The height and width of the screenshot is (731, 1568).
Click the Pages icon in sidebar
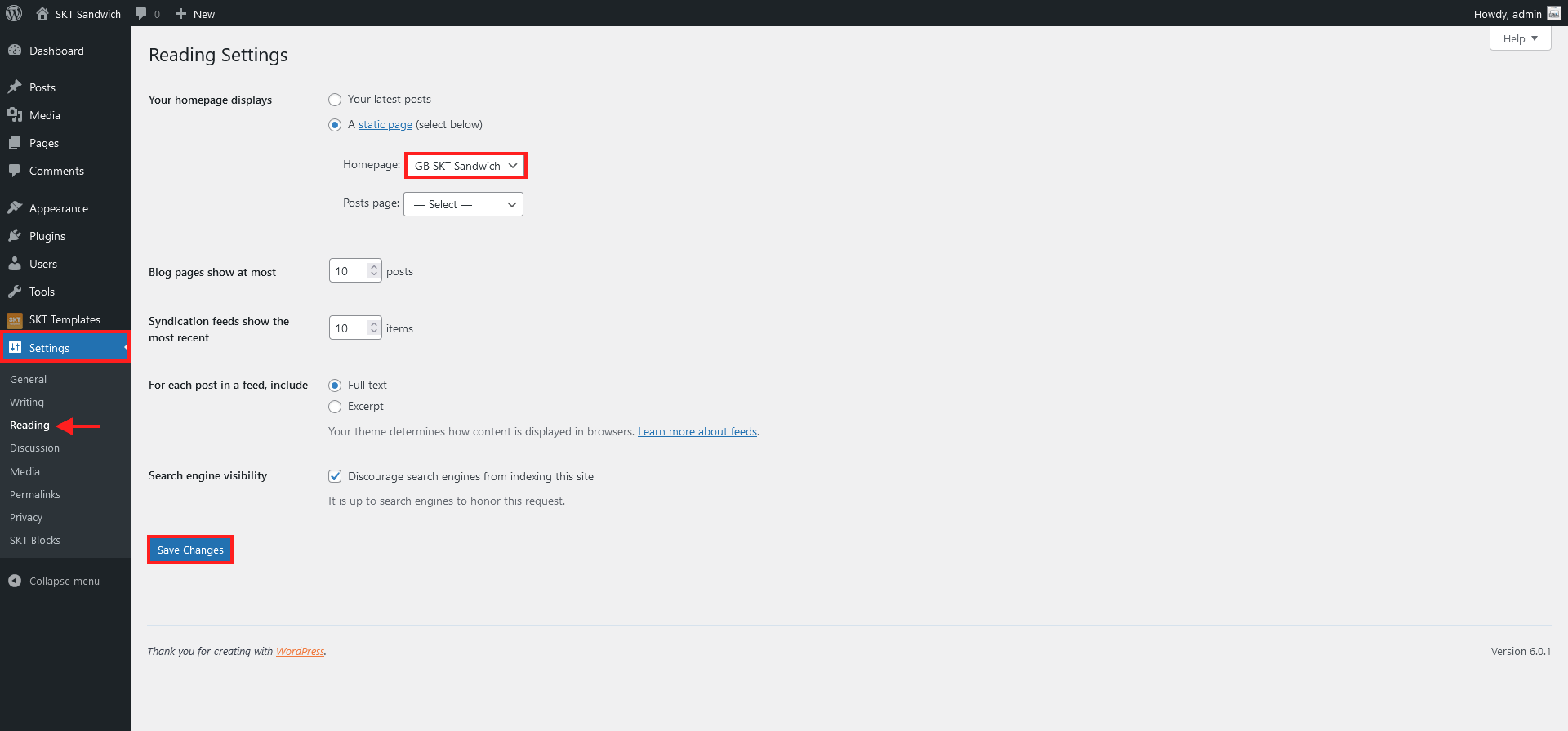(15, 142)
